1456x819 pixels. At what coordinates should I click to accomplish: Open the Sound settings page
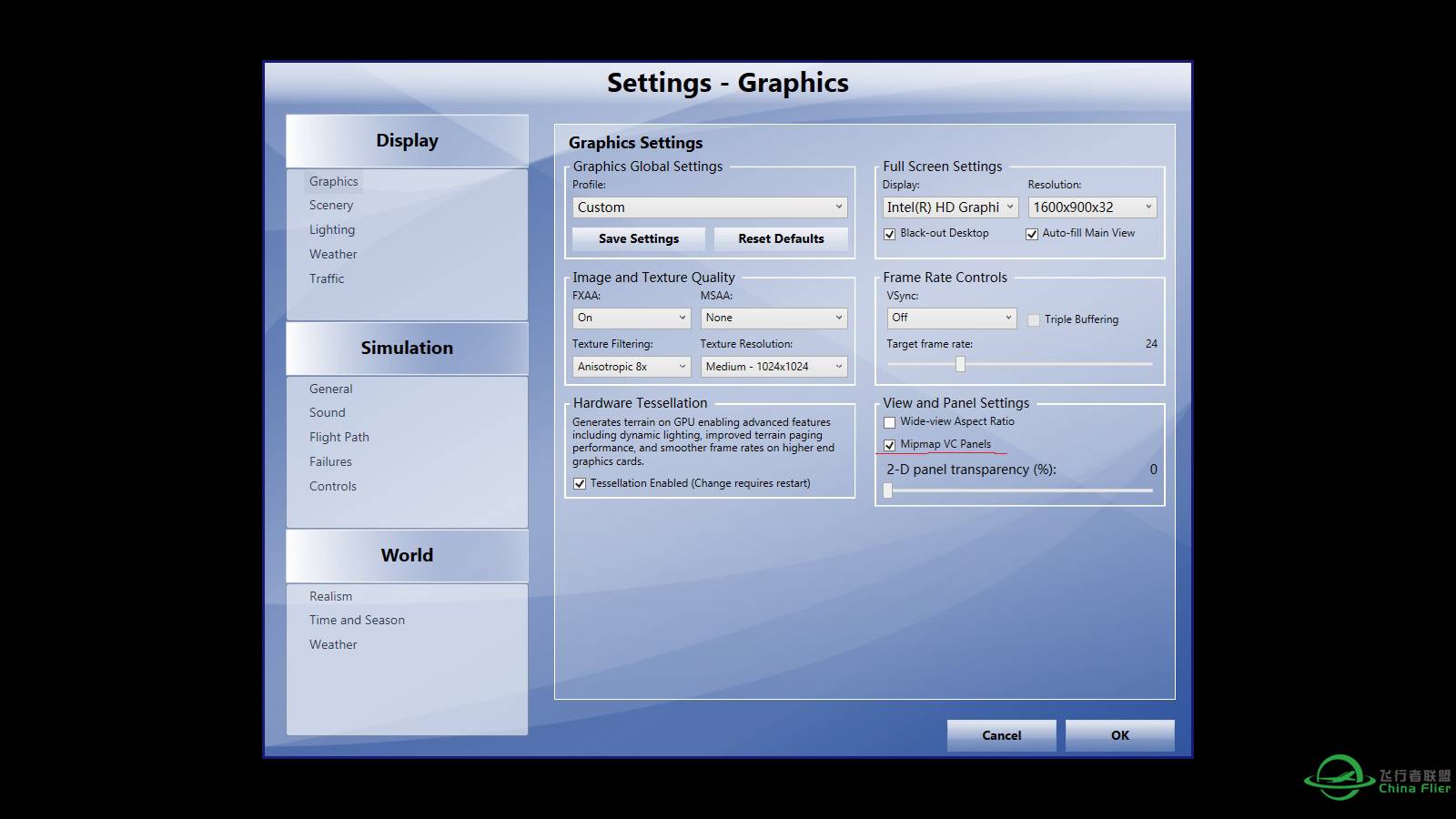(328, 412)
